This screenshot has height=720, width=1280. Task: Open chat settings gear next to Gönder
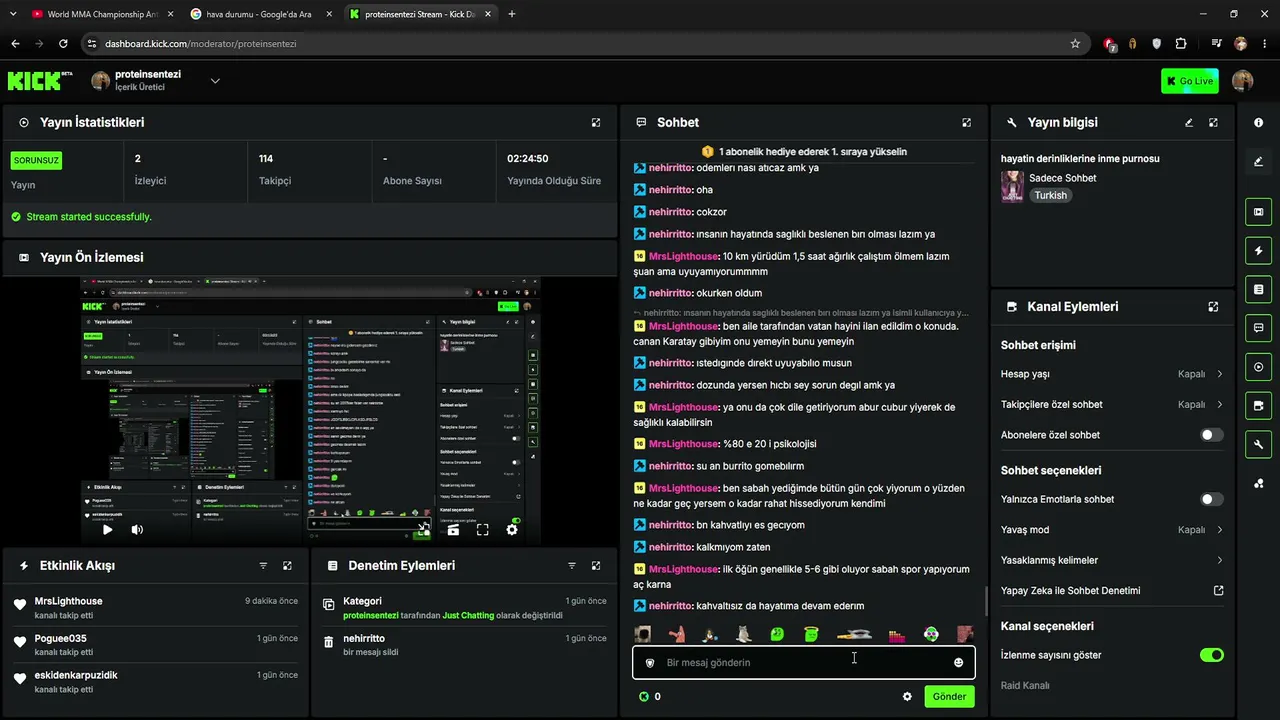907,697
